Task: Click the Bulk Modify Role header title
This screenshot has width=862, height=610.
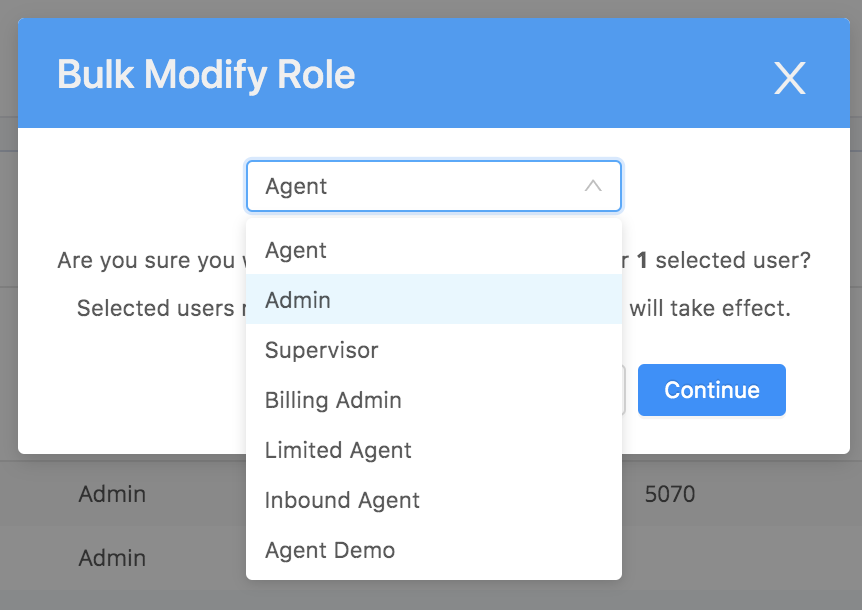Action: (x=206, y=73)
